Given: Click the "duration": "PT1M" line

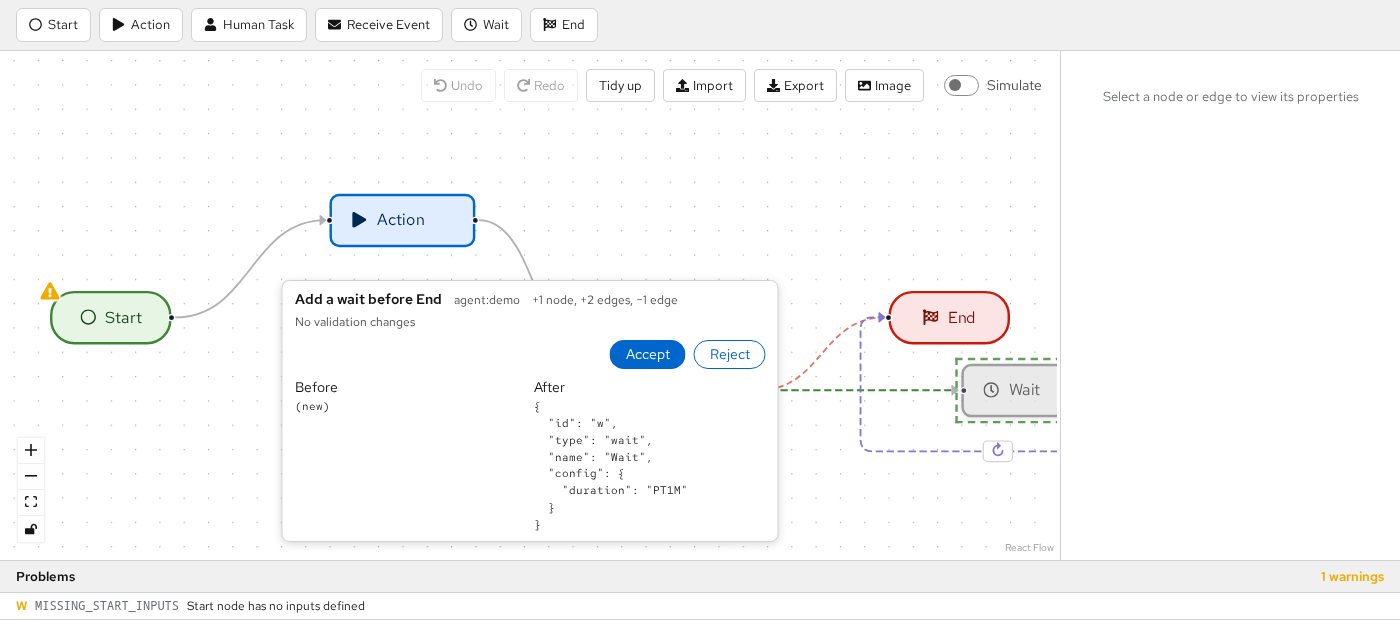Looking at the screenshot, I should (x=625, y=491).
